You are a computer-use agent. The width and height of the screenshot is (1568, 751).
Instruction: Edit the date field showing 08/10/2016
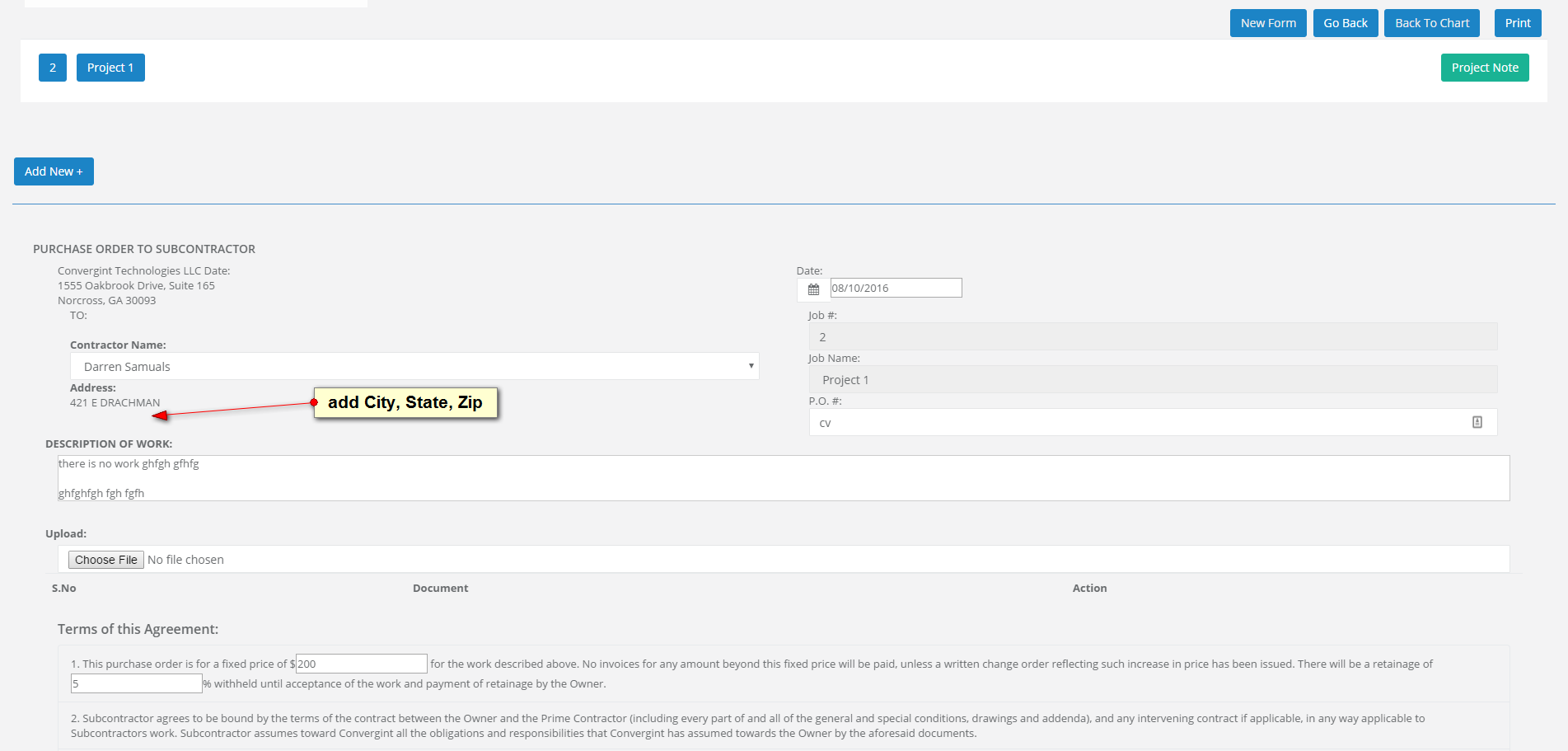(x=895, y=288)
